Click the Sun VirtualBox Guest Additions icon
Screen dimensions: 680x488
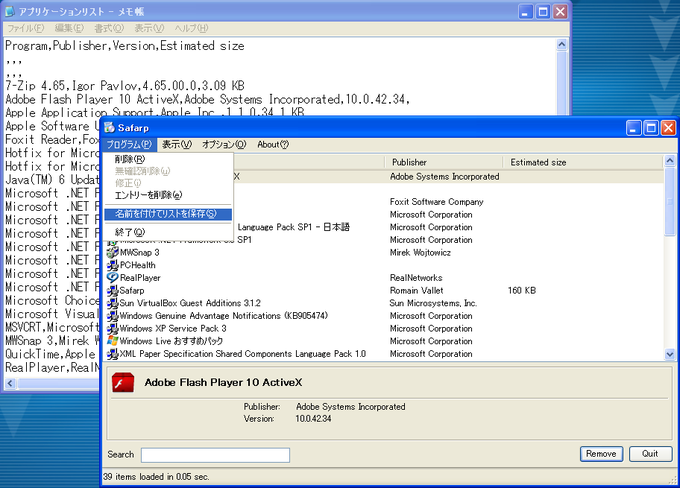click(113, 303)
